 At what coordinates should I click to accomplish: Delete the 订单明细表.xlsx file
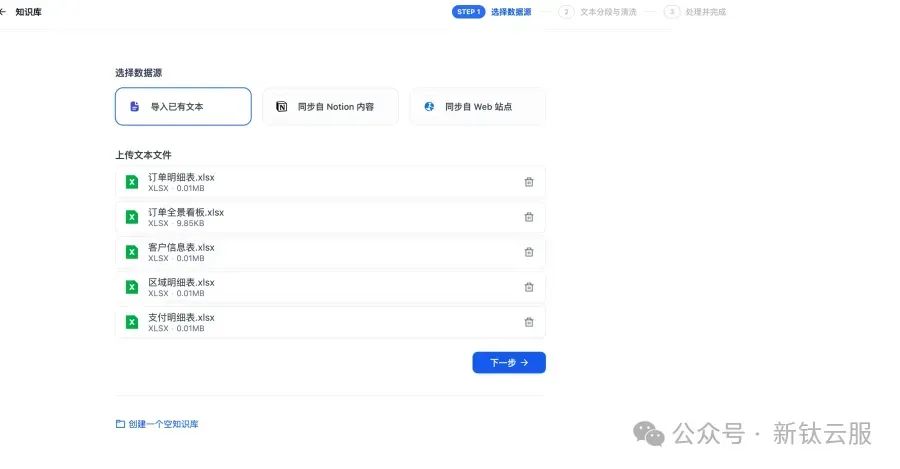click(529, 182)
